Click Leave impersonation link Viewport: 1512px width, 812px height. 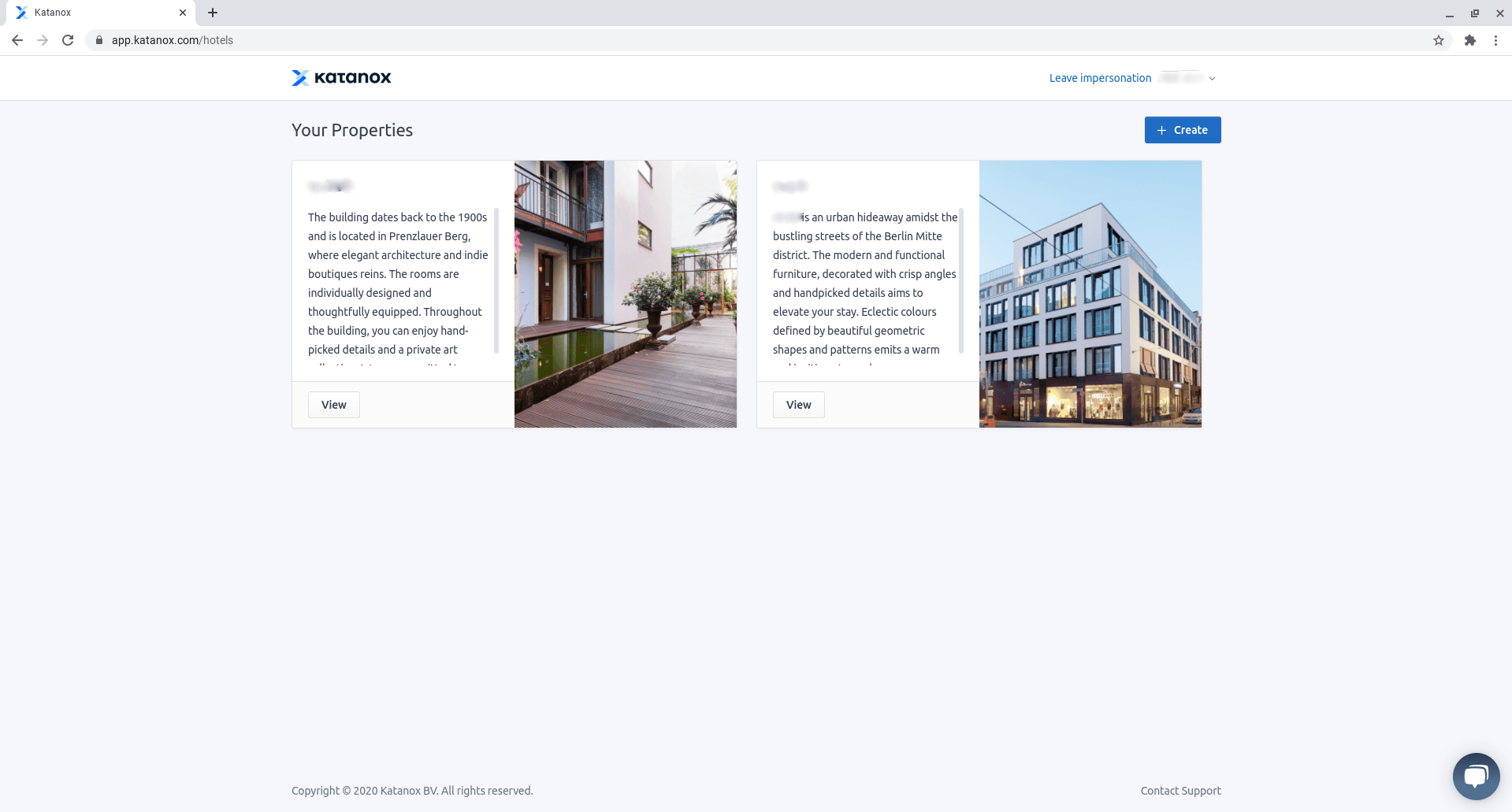(x=1100, y=78)
